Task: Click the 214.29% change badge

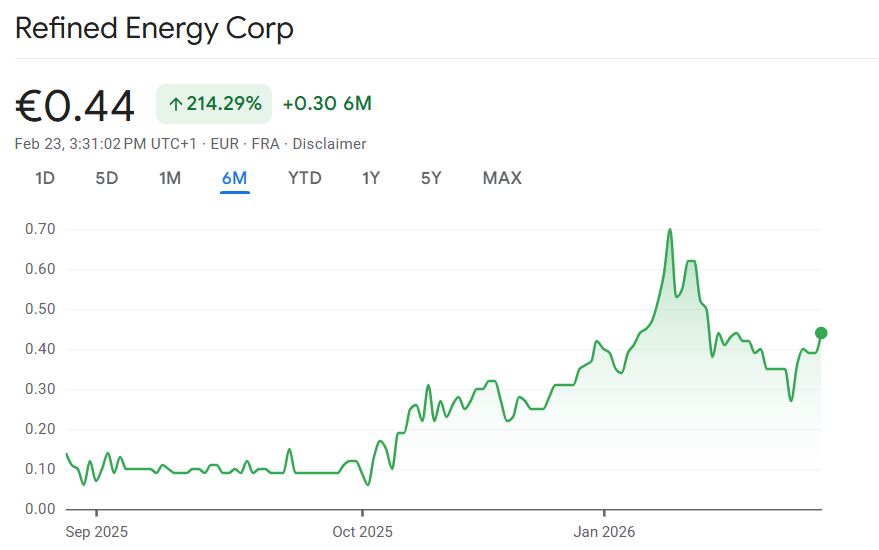Action: click(214, 104)
